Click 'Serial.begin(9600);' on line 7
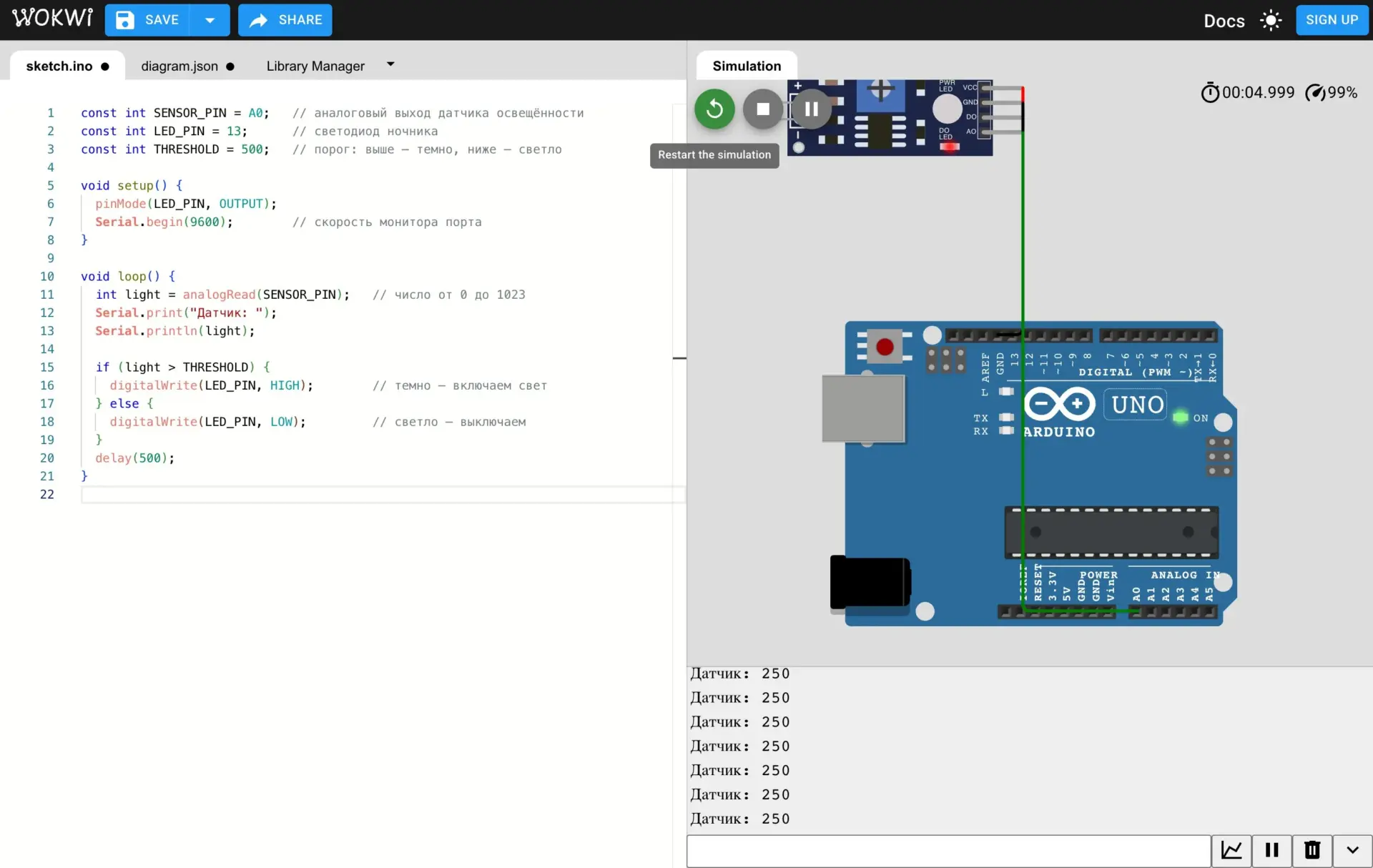Viewport: 1373px width, 868px height. 164,222
